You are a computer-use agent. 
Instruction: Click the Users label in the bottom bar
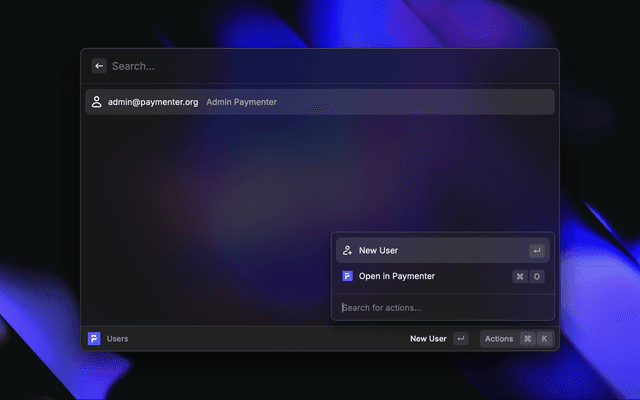coord(117,339)
